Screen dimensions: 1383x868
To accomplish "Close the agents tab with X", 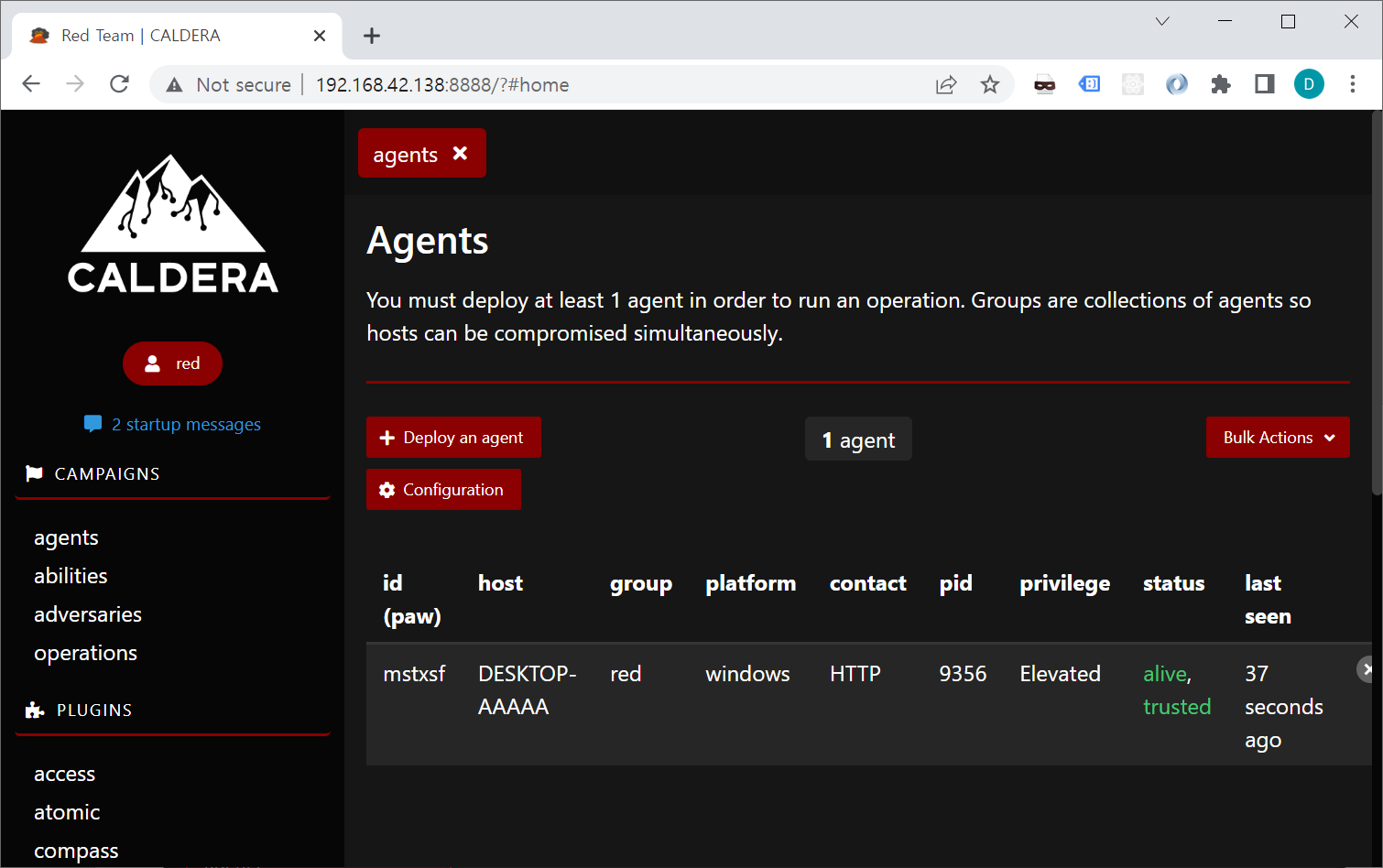I will 460,154.
